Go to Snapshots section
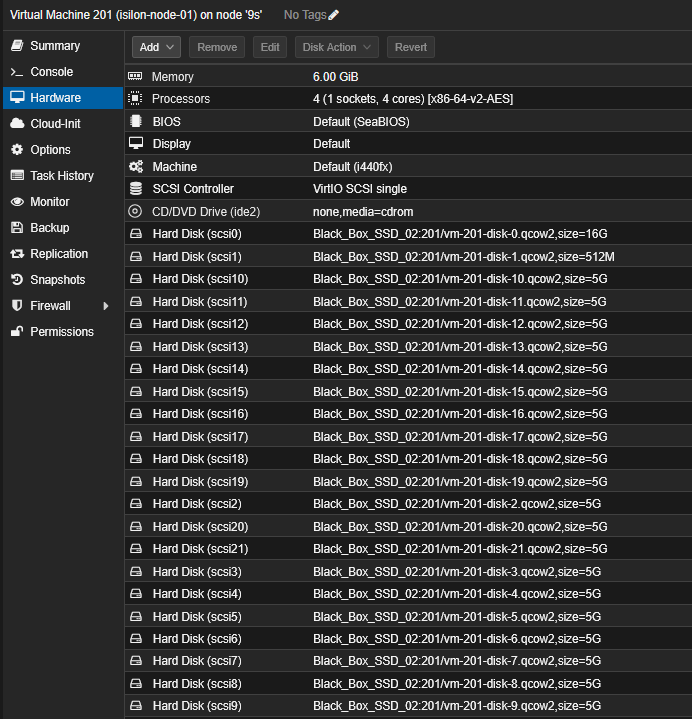This screenshot has height=719, width=692. [x=57, y=280]
